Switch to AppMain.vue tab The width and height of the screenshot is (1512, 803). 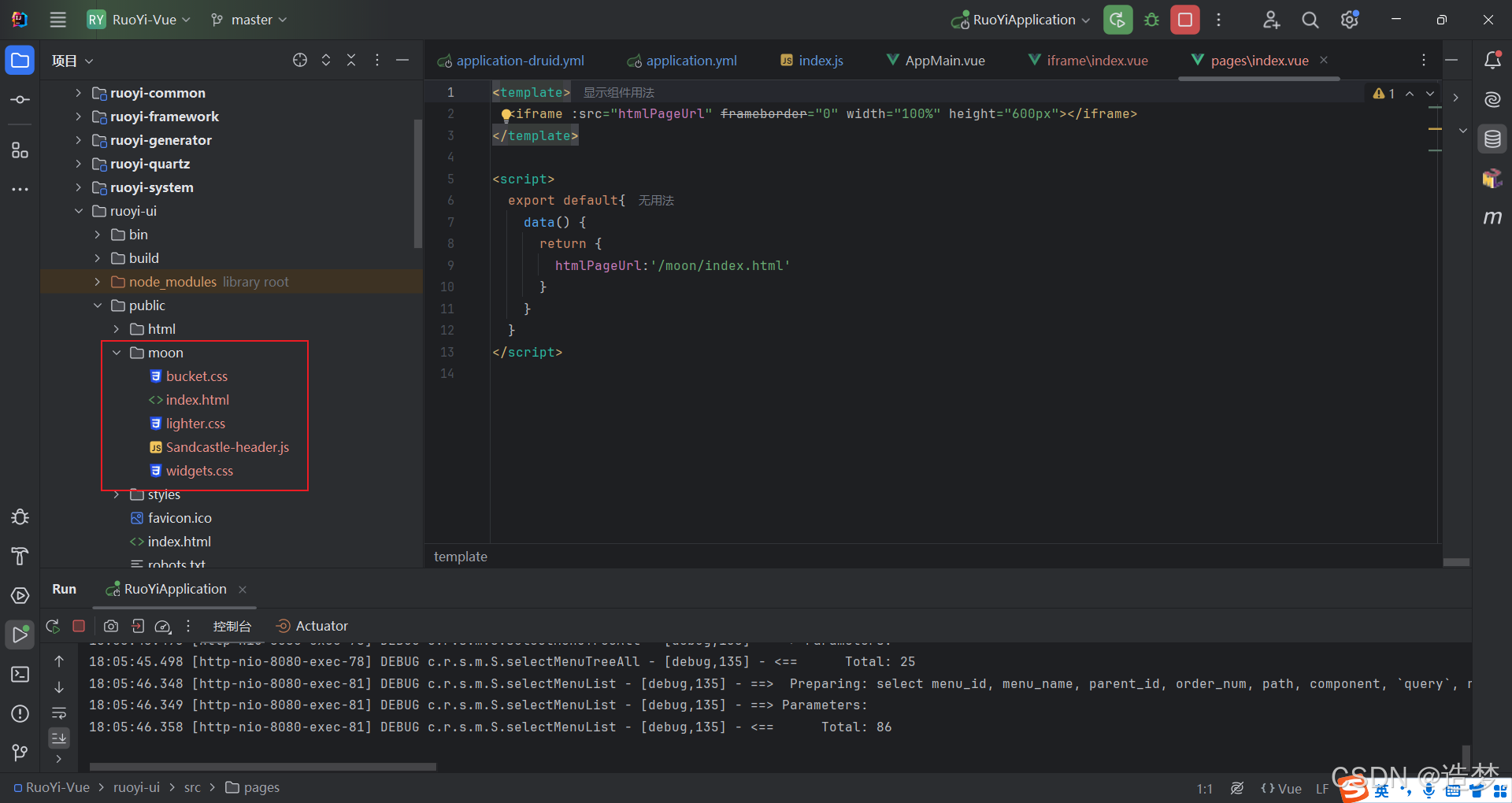click(x=936, y=61)
